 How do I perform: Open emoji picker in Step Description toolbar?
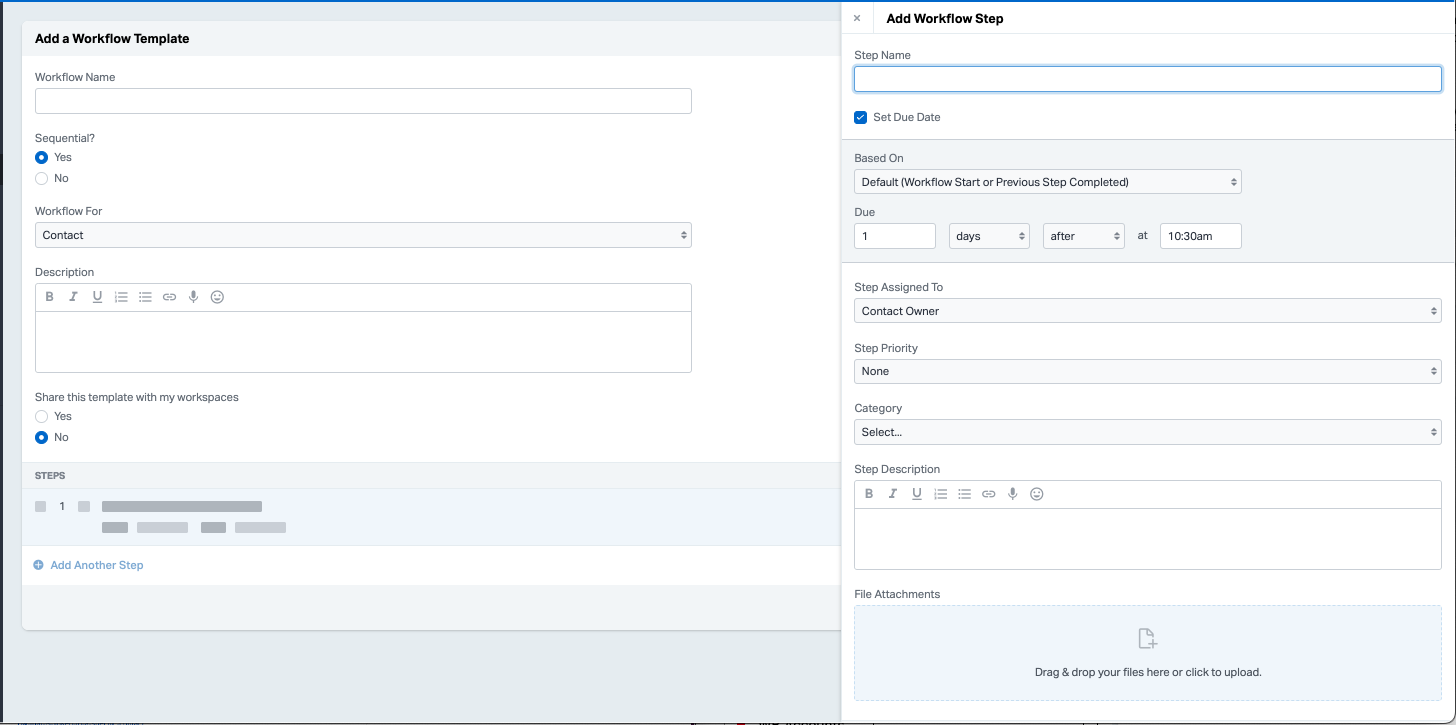point(1037,494)
